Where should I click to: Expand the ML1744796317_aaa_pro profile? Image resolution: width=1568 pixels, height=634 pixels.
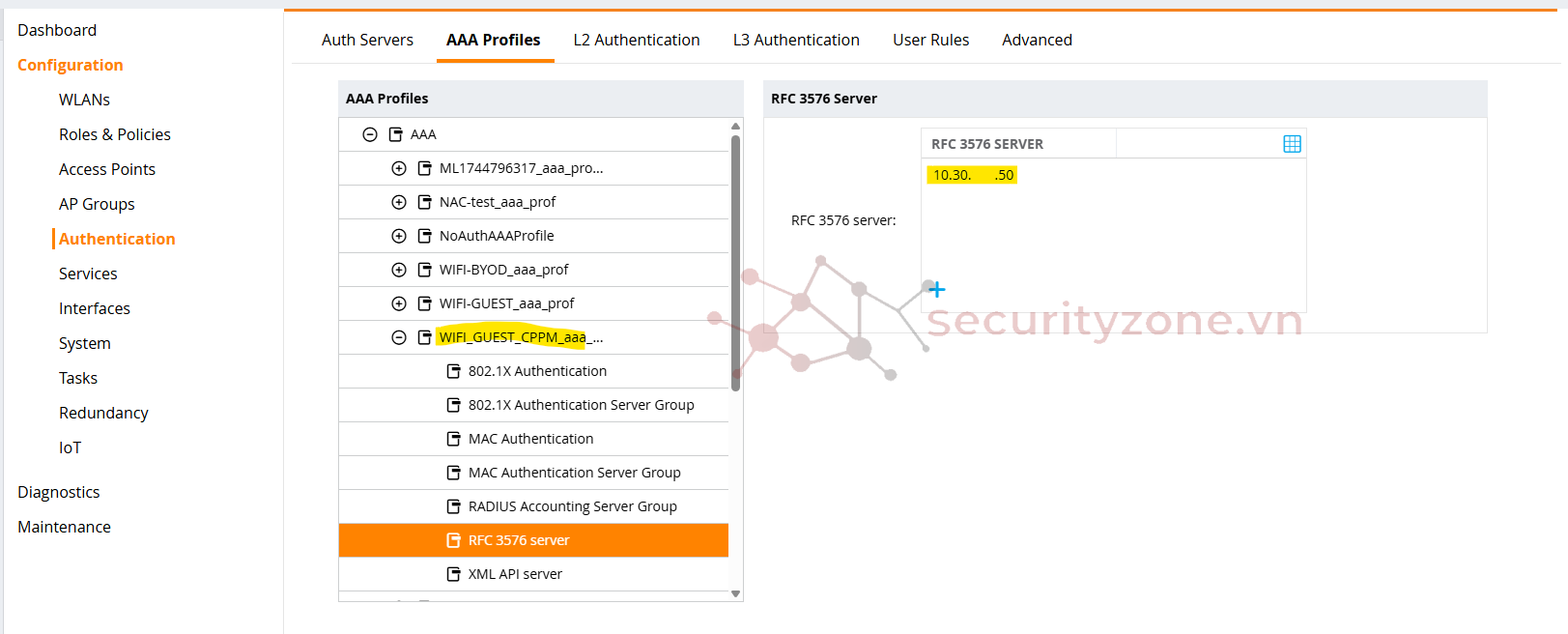click(398, 168)
